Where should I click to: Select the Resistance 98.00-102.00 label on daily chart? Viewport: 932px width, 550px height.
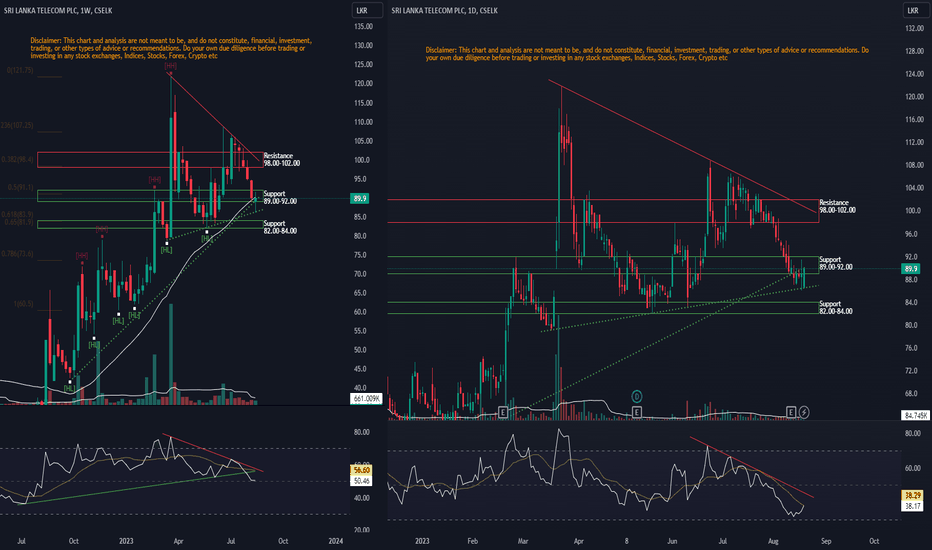[837, 206]
